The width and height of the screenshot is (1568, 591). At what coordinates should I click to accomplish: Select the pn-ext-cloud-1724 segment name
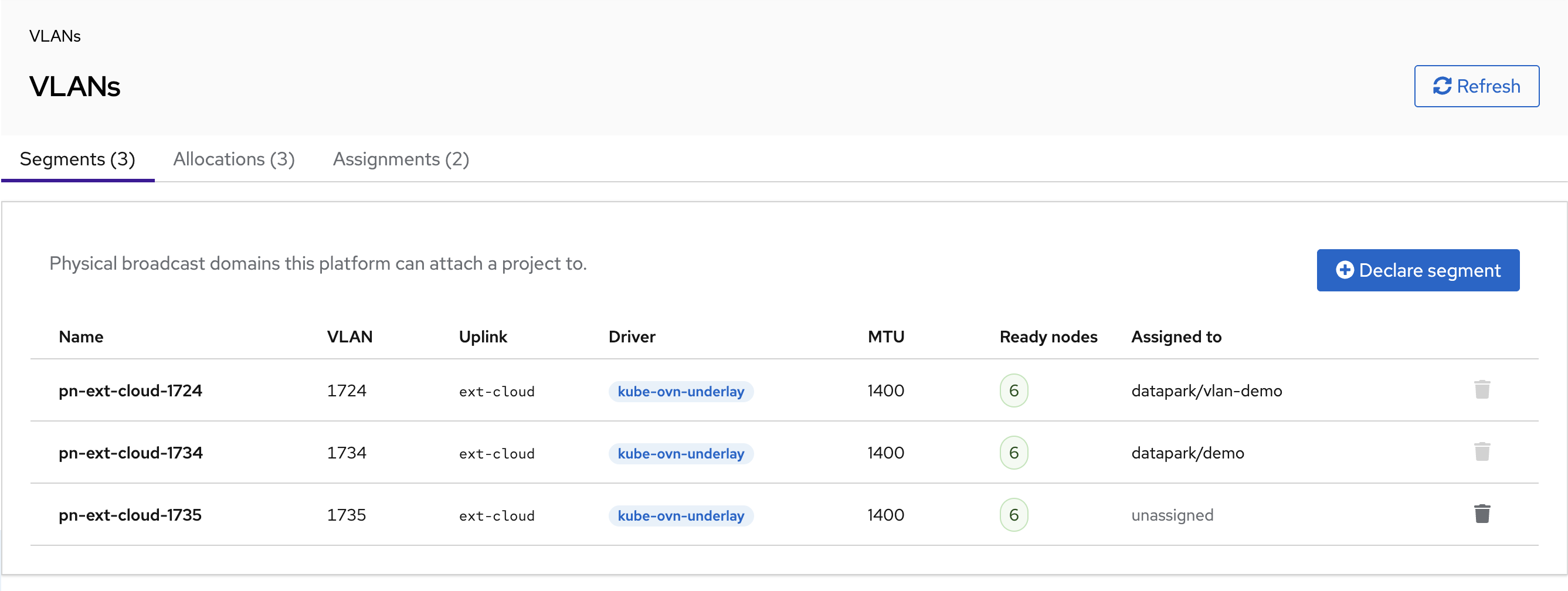pos(130,390)
